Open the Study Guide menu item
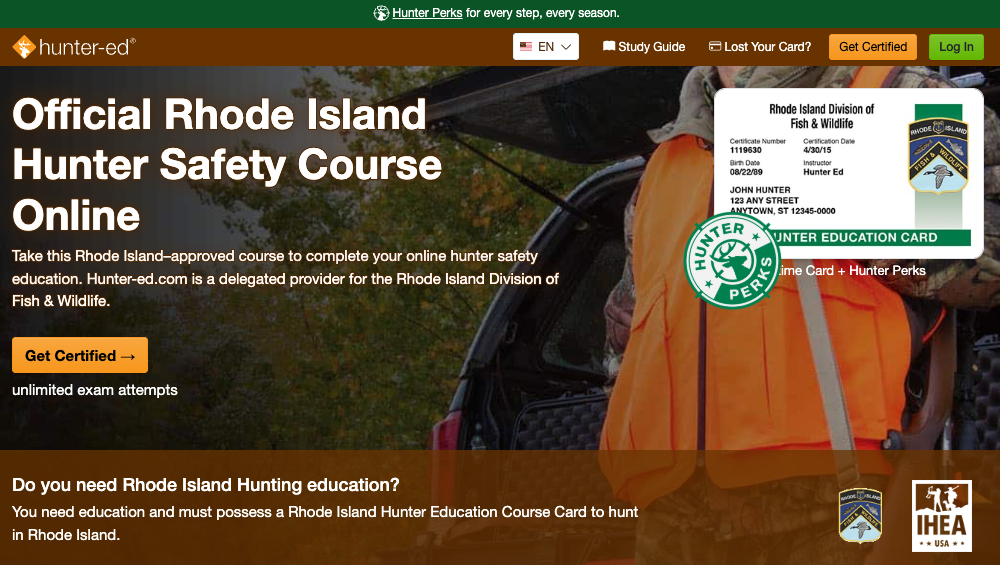1000x565 pixels. pyautogui.click(x=644, y=47)
